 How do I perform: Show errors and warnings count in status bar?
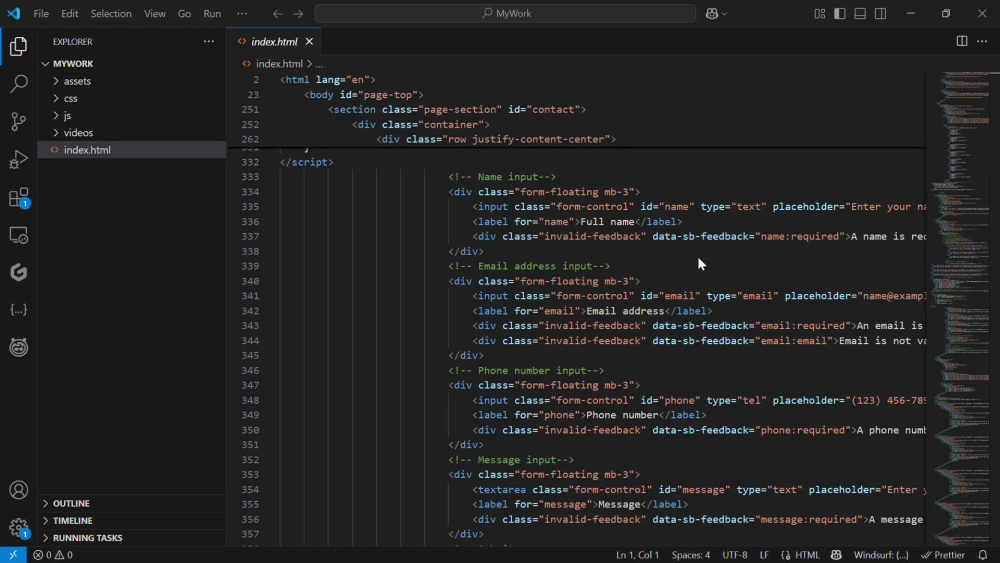tap(53, 555)
